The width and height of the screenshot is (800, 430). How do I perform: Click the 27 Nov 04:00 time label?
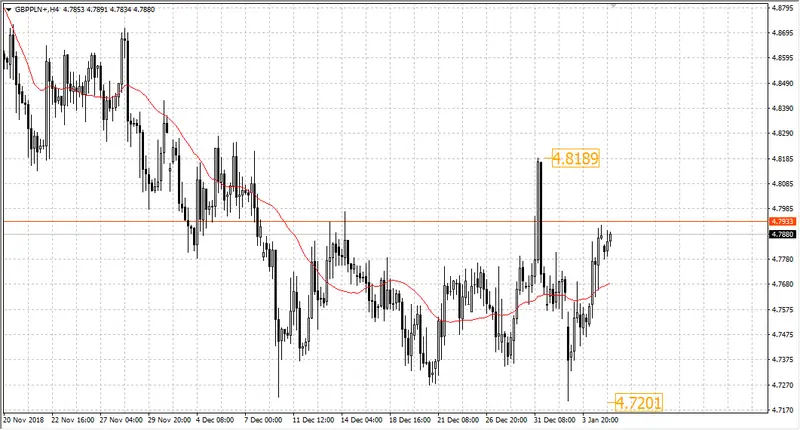(121, 420)
